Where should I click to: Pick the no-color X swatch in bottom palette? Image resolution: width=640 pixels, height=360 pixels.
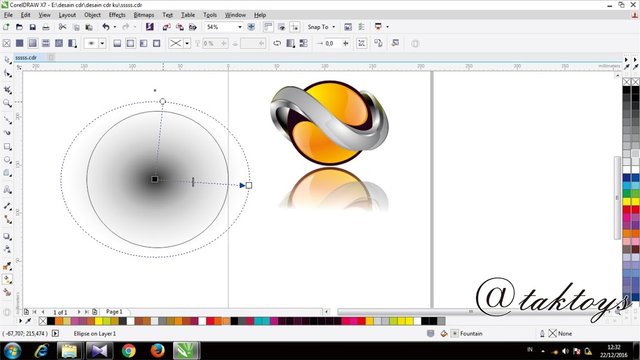click(42, 321)
